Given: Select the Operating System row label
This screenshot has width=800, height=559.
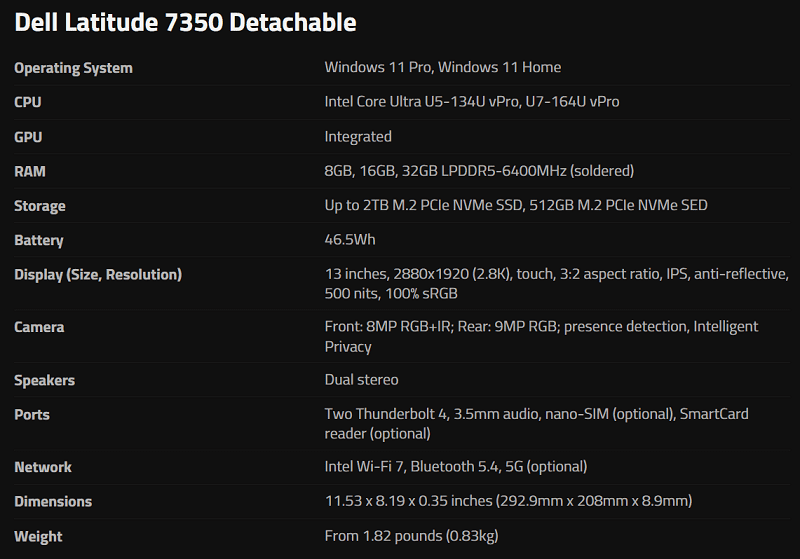Looking at the screenshot, I should [73, 68].
